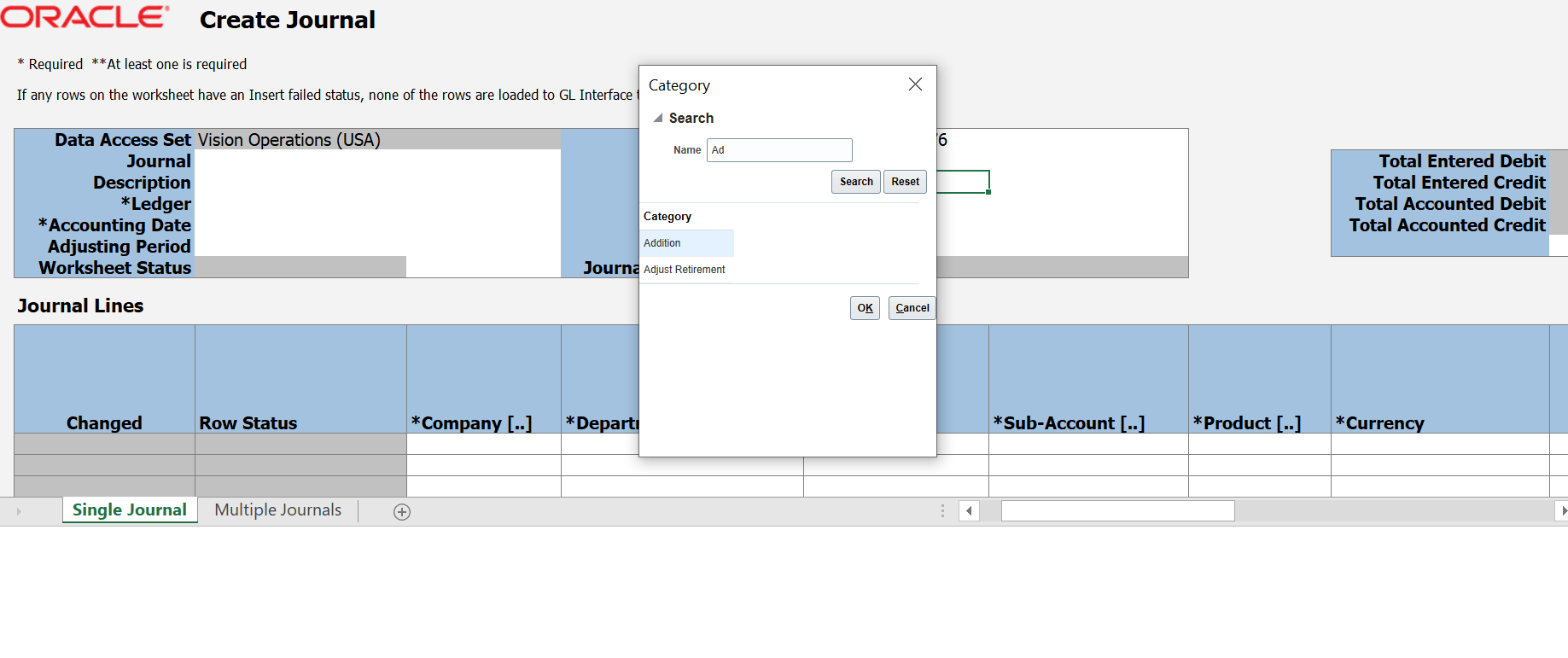Image resolution: width=1568 pixels, height=658 pixels.
Task: Open the Multiple Journals sheet tab
Action: pos(278,510)
